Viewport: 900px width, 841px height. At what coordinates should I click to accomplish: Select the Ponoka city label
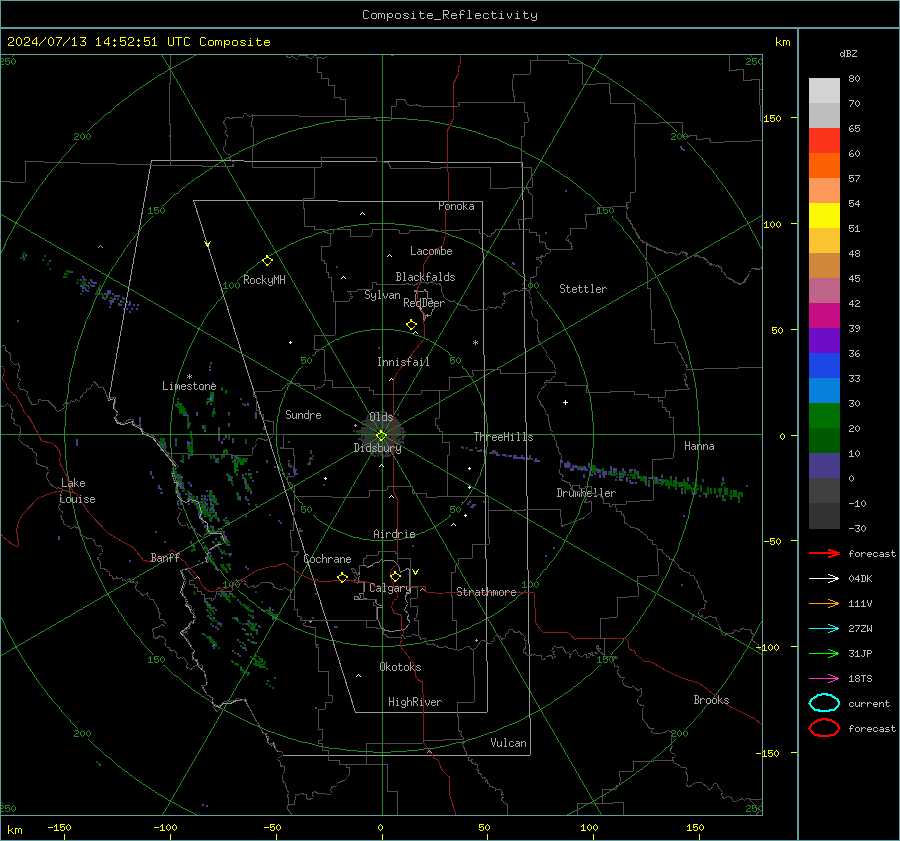pos(456,206)
